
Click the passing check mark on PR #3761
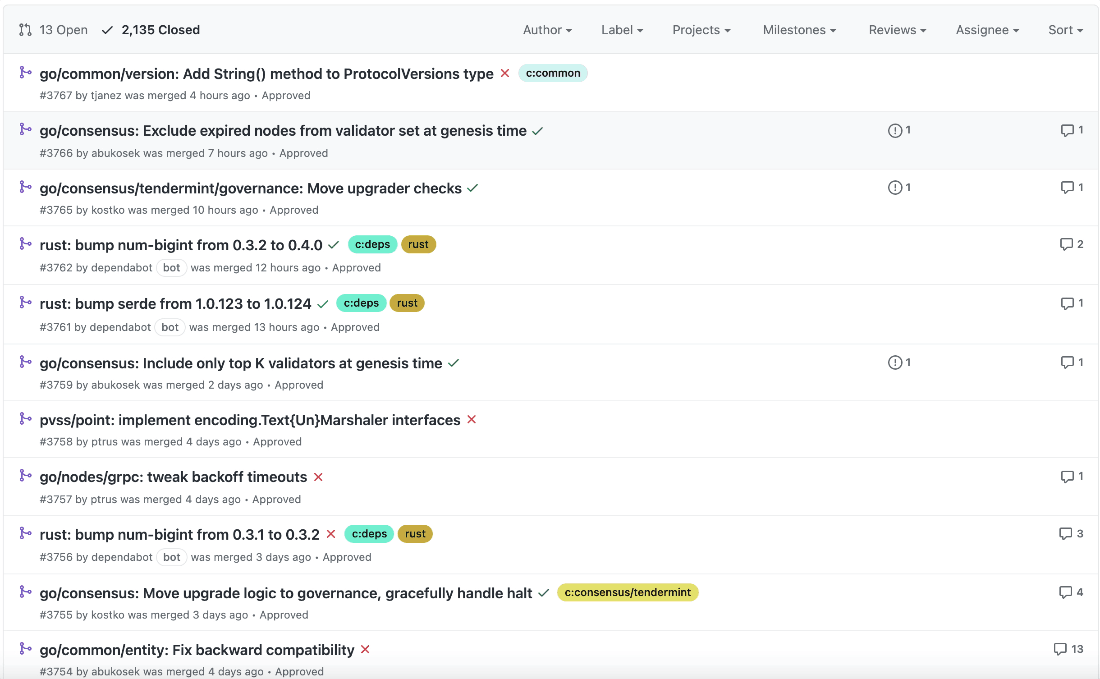pyautogui.click(x=322, y=304)
